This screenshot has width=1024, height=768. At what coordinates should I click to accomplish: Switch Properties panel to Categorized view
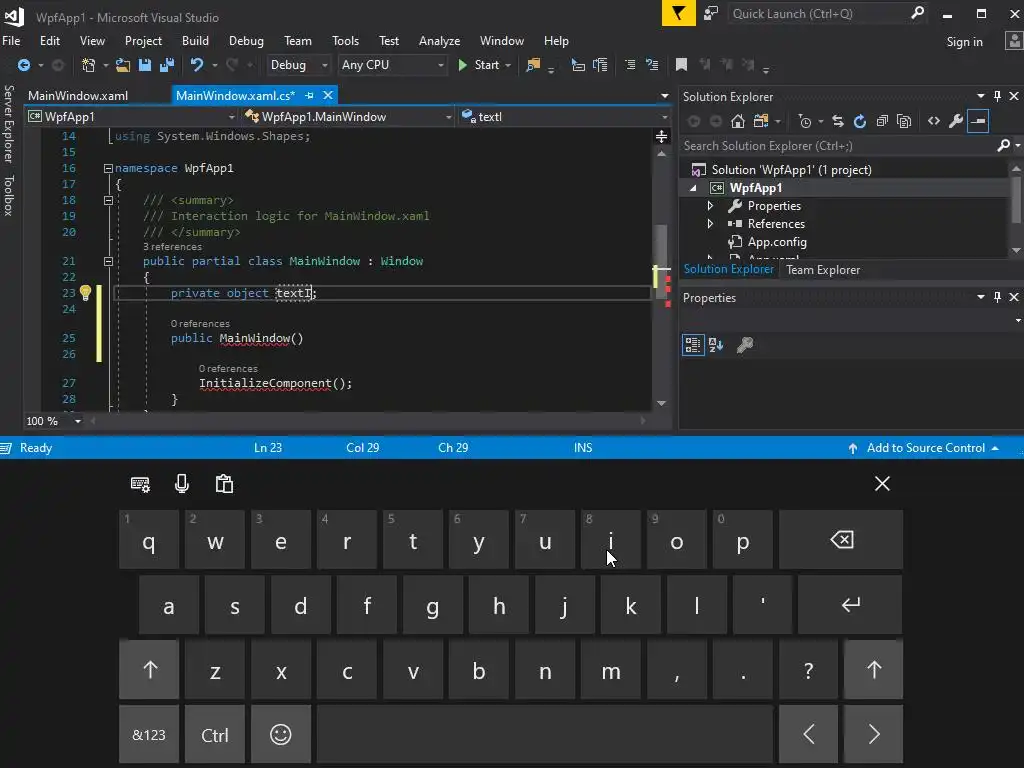(x=693, y=345)
